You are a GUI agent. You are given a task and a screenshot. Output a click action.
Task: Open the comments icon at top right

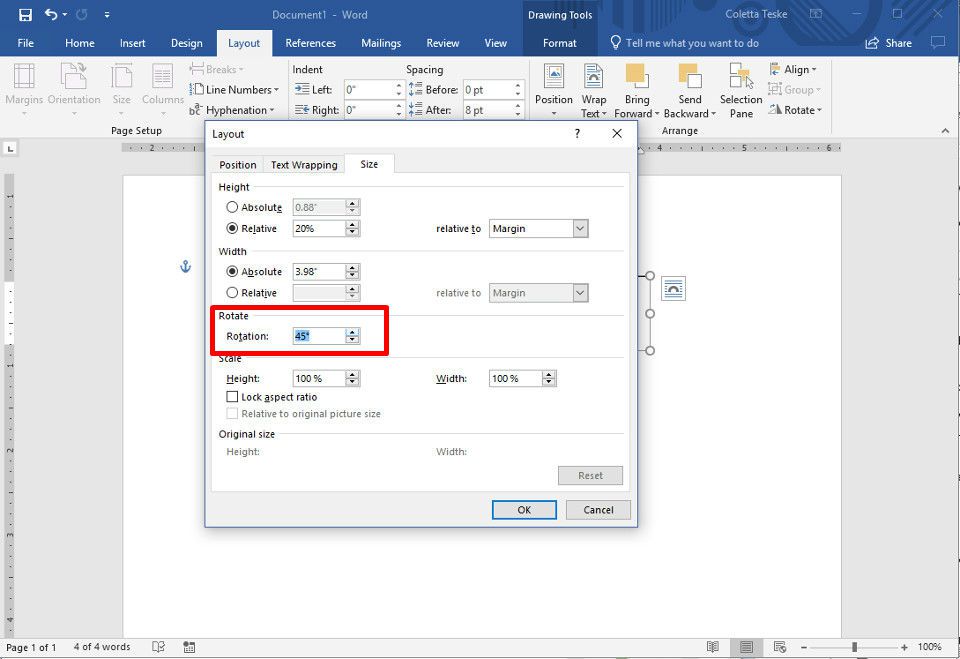(x=937, y=43)
